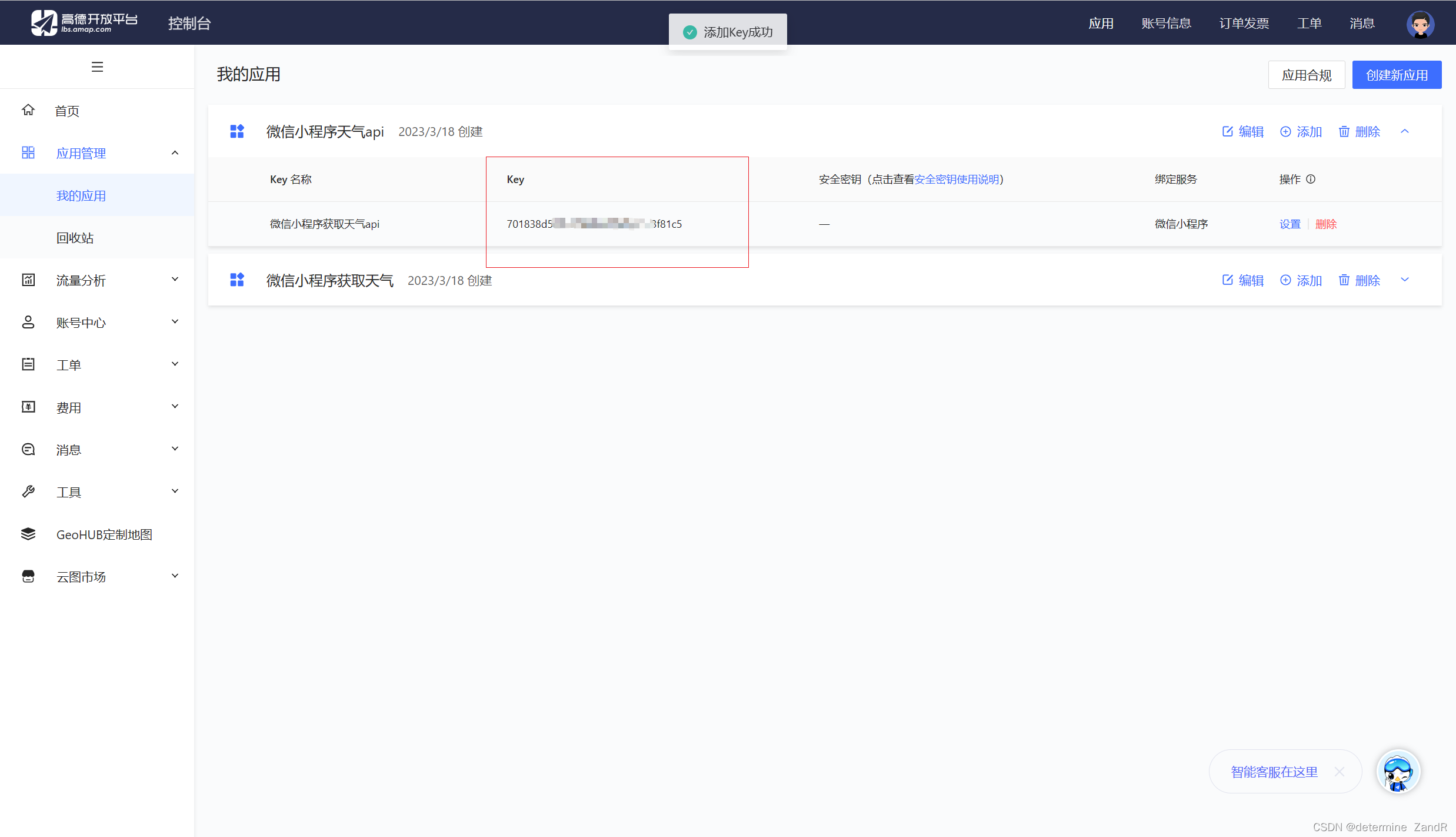Click key name 微信小程序获取天气api
Image resolution: width=1456 pixels, height=837 pixels.
click(x=325, y=224)
